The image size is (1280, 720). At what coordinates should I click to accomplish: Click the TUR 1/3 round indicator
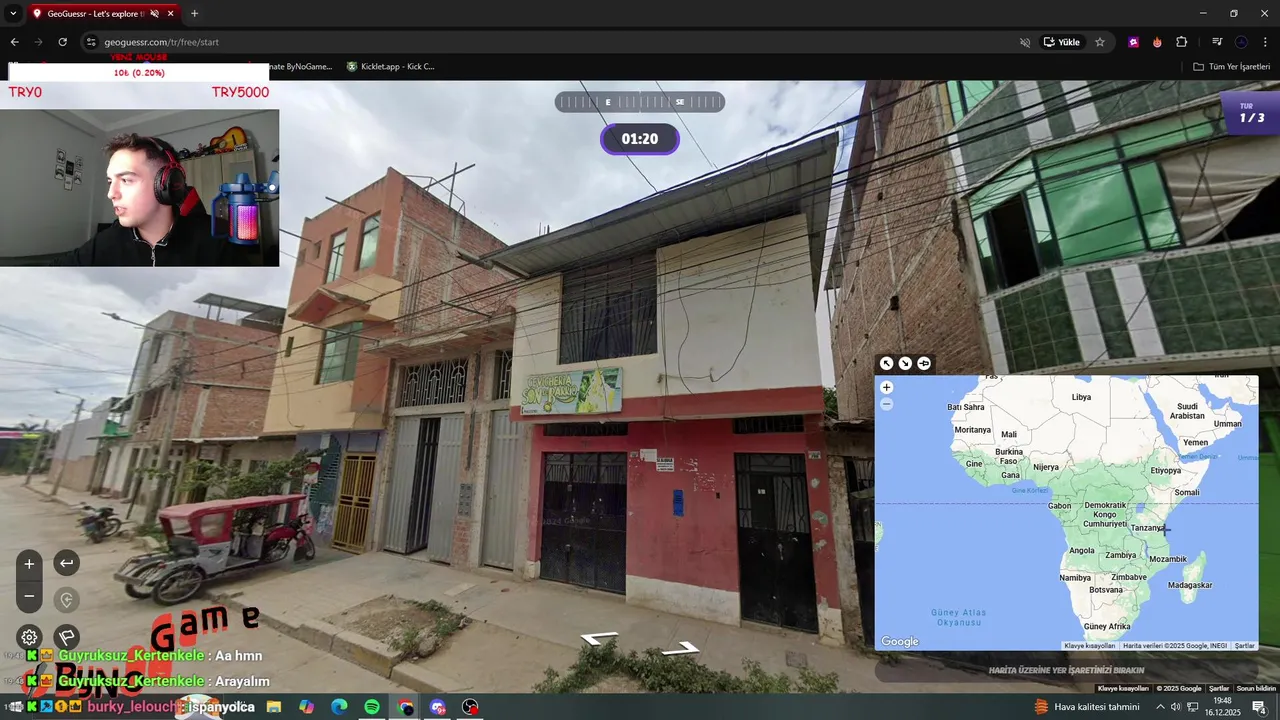click(1252, 113)
